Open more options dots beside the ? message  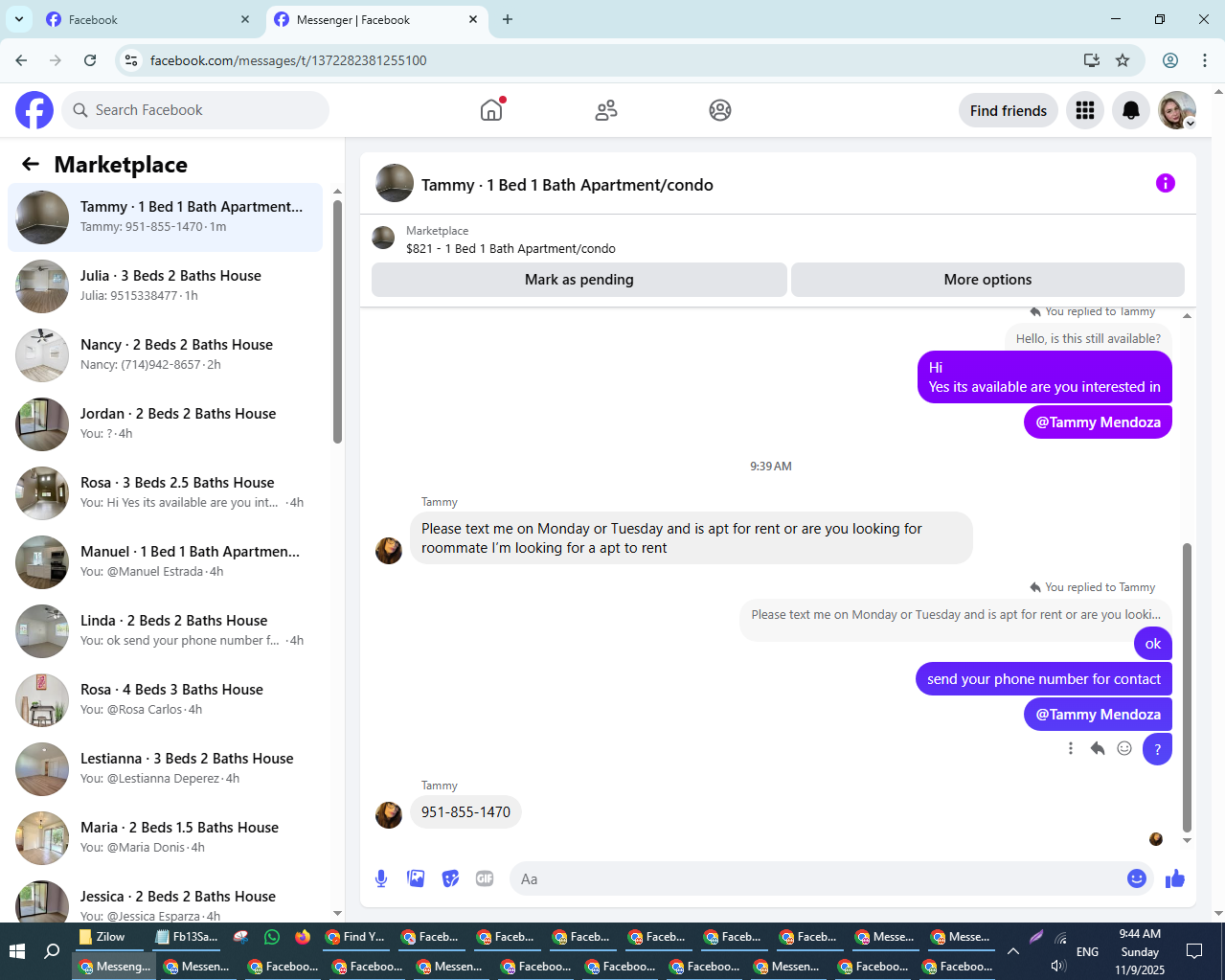[x=1071, y=748]
